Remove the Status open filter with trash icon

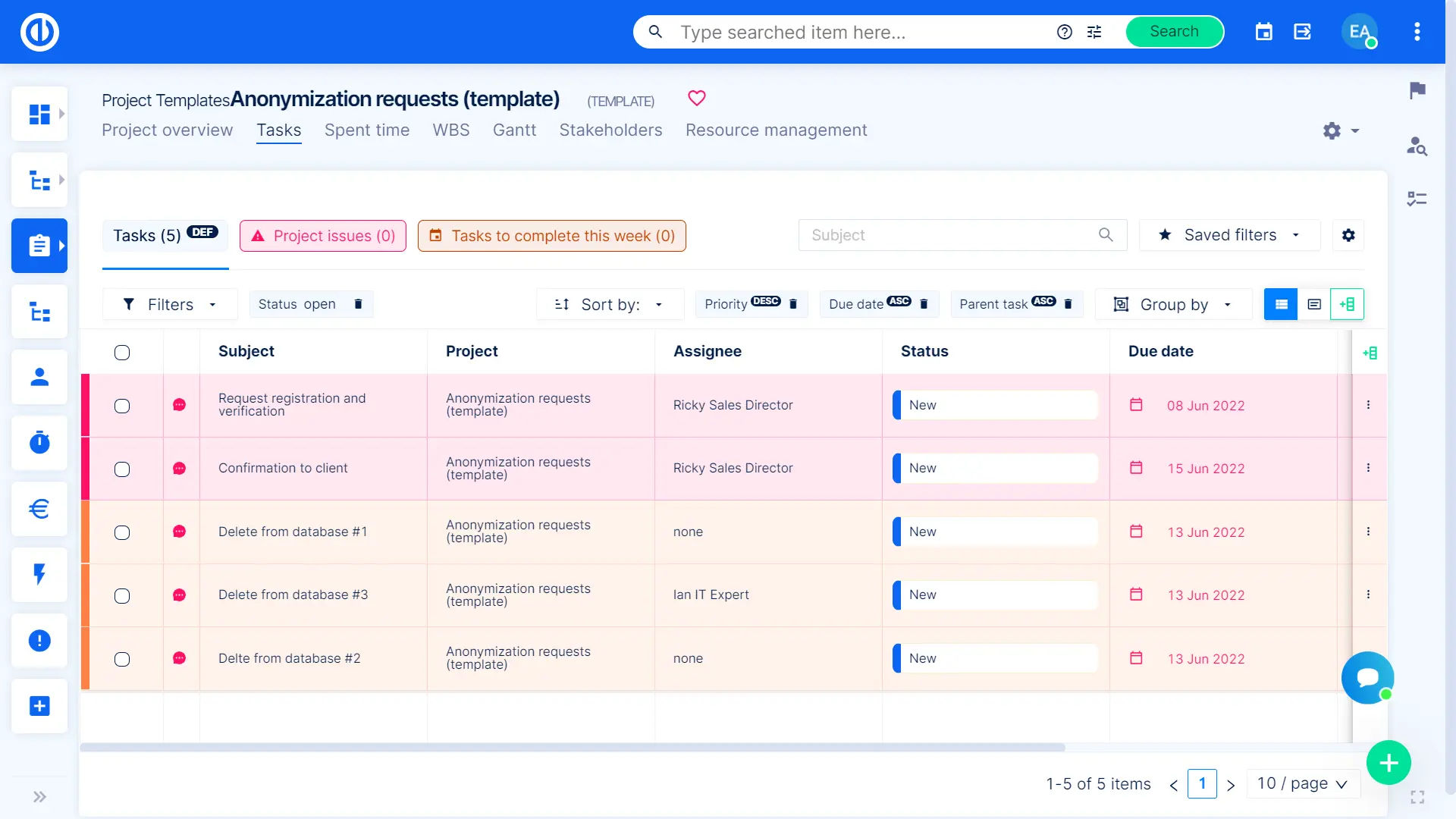pos(358,304)
